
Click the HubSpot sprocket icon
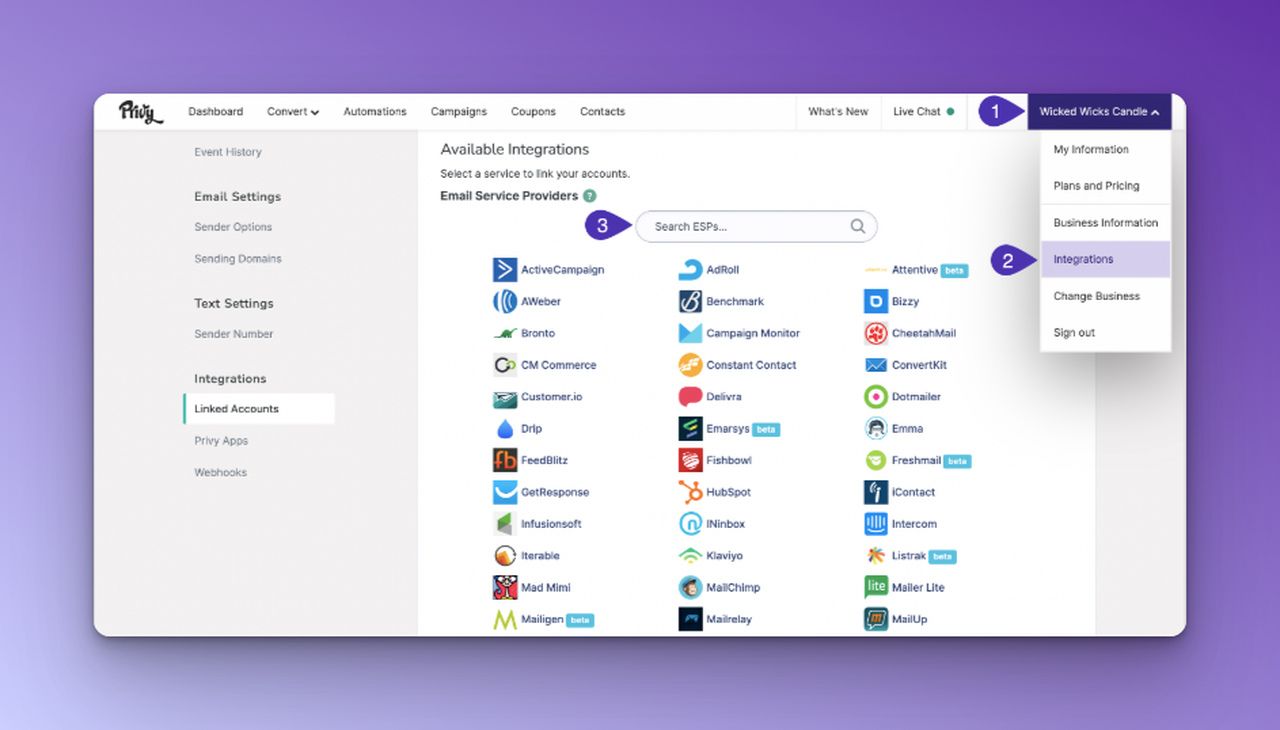pyautogui.click(x=690, y=492)
